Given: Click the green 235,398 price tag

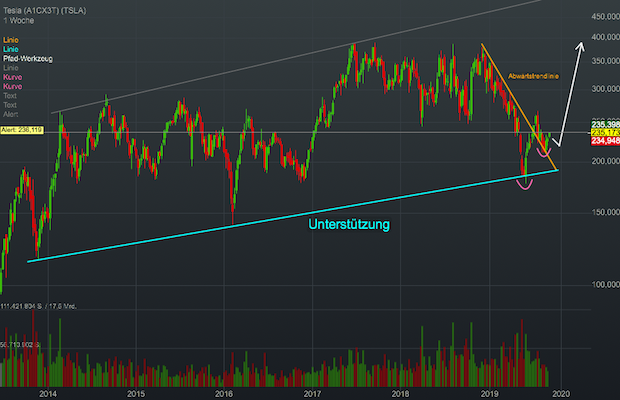Looking at the screenshot, I should tap(605, 124).
